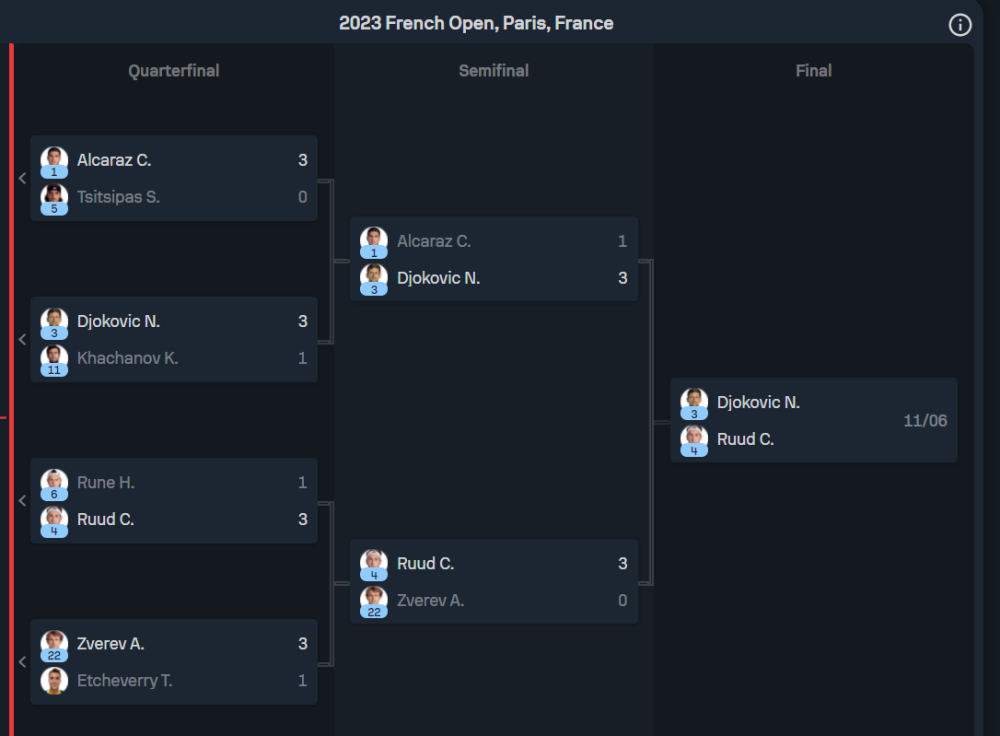Click Alcaraz's player avatar in the quarterfinal
The width and height of the screenshot is (1000, 736).
point(54,159)
